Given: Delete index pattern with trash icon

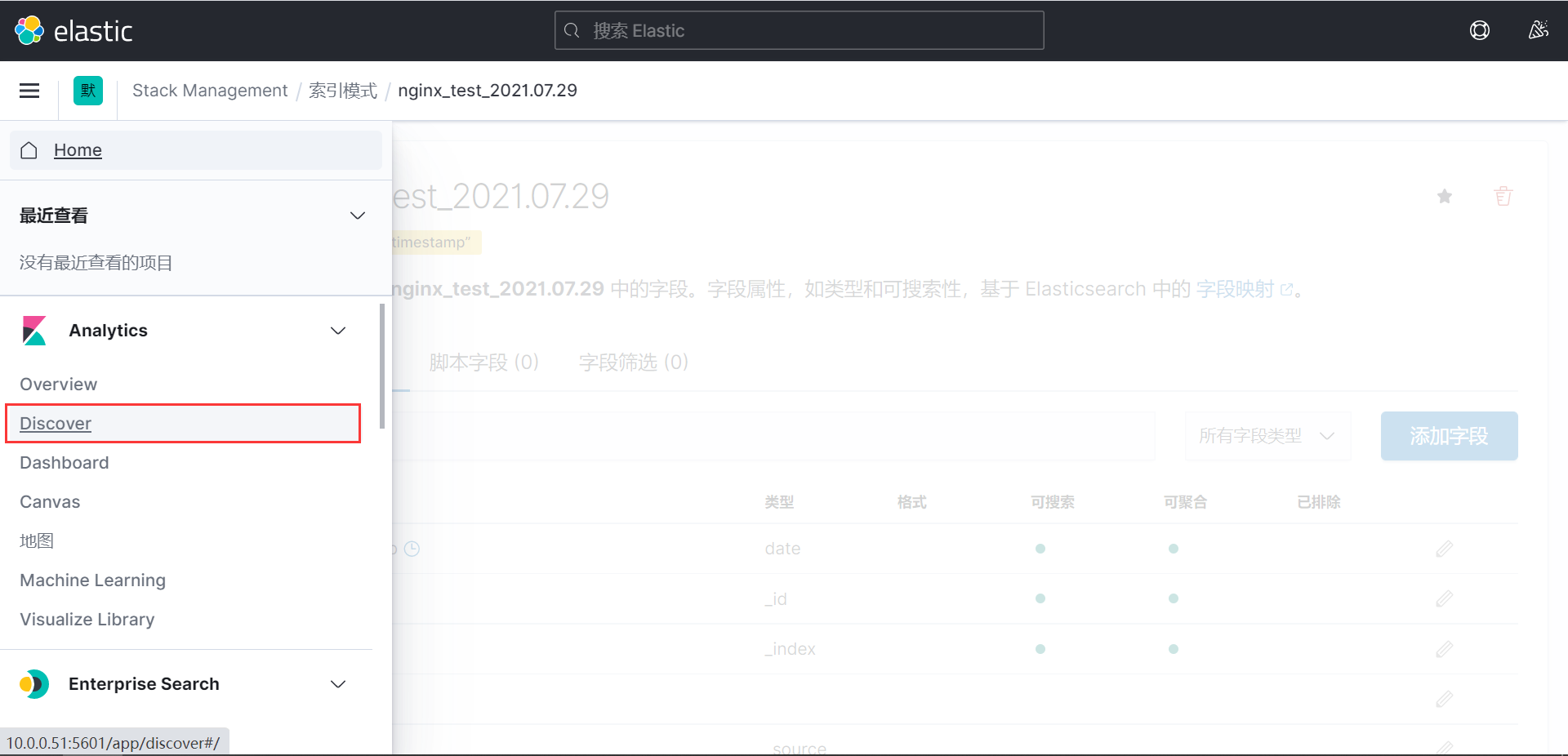Looking at the screenshot, I should (1503, 196).
